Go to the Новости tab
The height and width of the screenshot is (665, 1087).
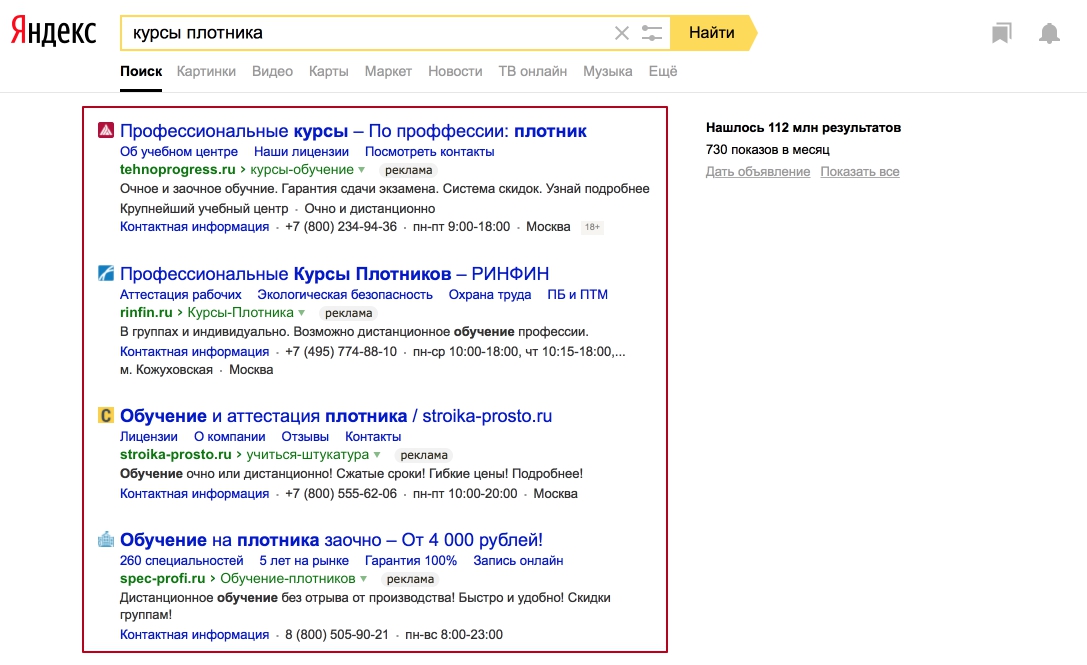455,71
